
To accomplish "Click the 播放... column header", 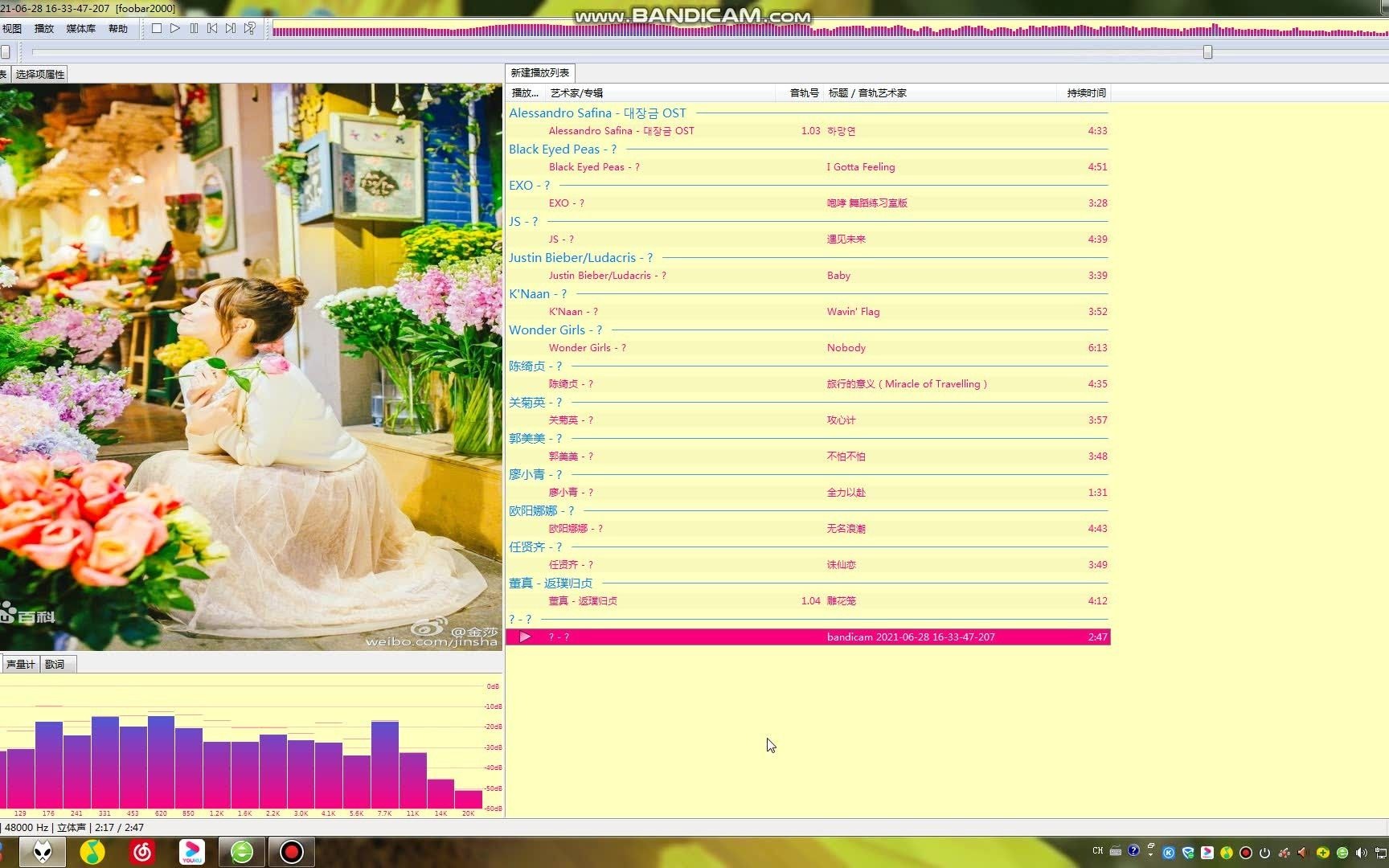I will click(526, 93).
